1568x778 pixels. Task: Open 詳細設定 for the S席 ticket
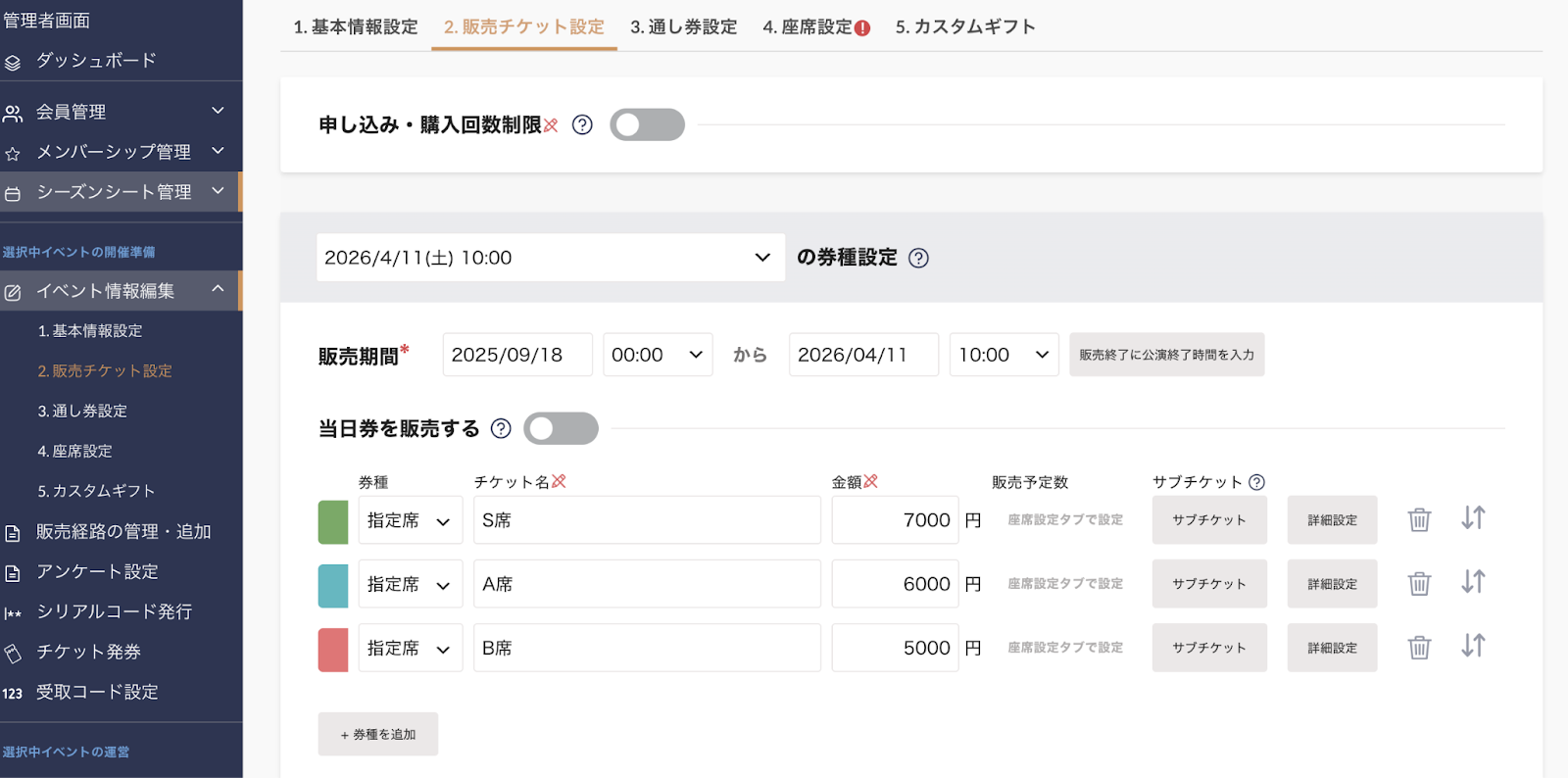click(1332, 520)
